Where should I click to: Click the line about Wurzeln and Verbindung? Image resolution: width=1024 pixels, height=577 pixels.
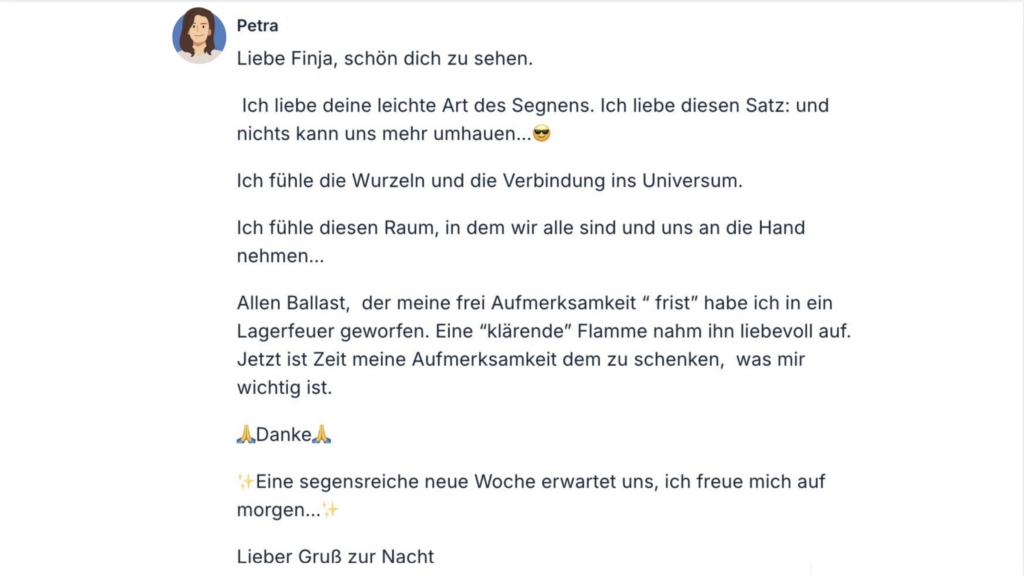489,181
